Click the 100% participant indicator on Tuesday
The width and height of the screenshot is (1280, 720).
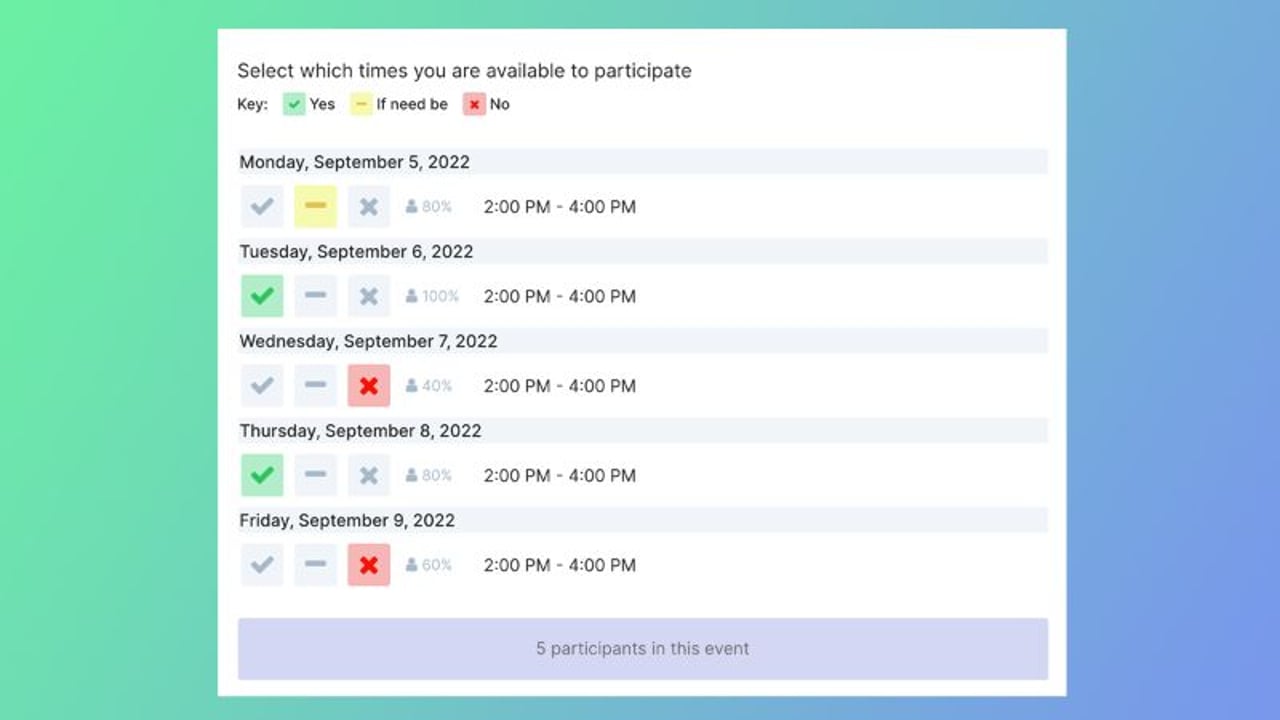coord(432,296)
